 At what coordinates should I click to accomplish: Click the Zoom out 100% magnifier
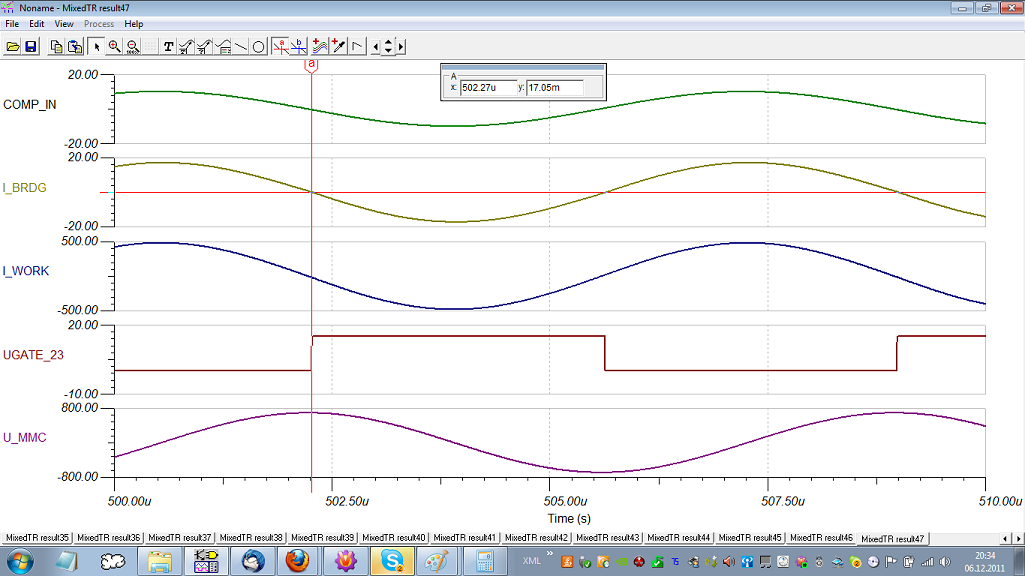point(133,46)
